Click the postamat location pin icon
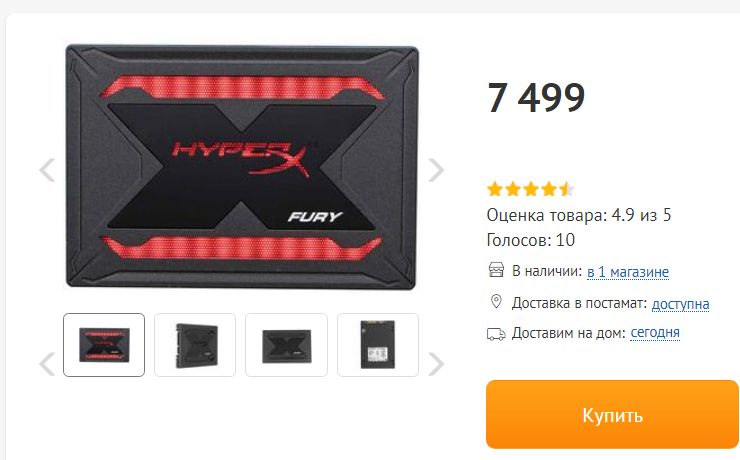The image size is (740, 460). point(496,301)
